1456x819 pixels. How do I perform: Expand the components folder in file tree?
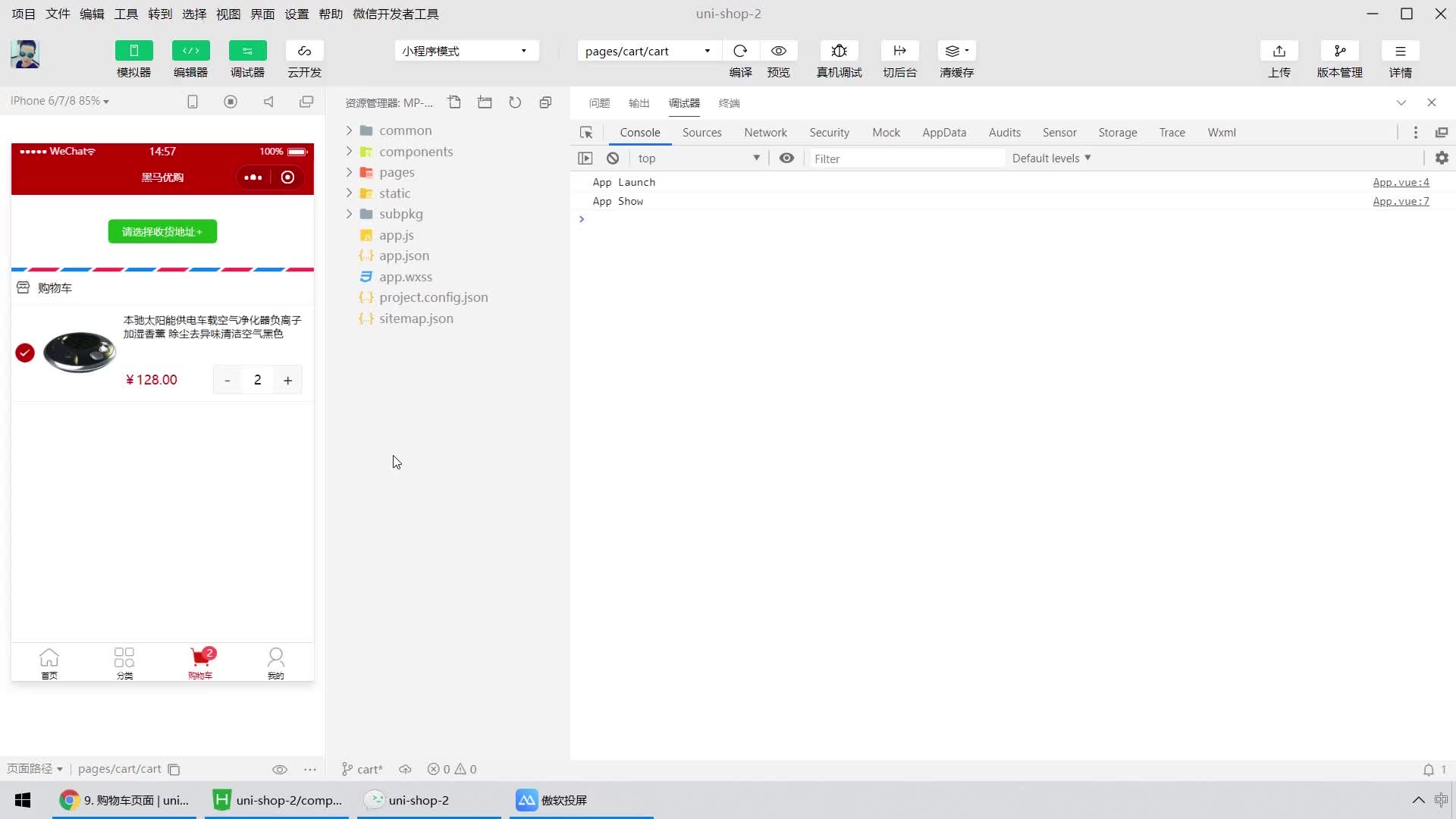(349, 151)
